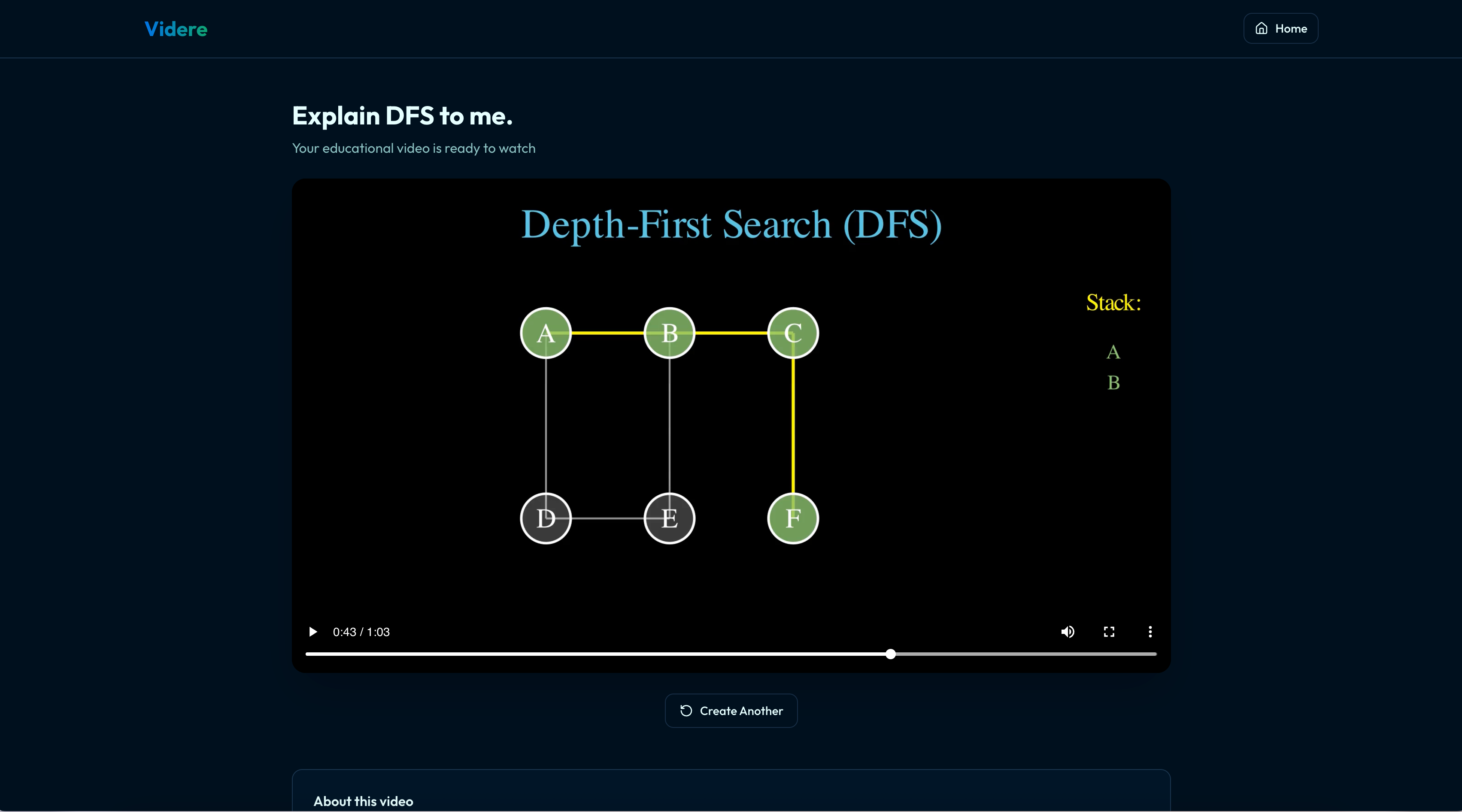Mute the video audio
This screenshot has width=1462, height=812.
coord(1068,632)
